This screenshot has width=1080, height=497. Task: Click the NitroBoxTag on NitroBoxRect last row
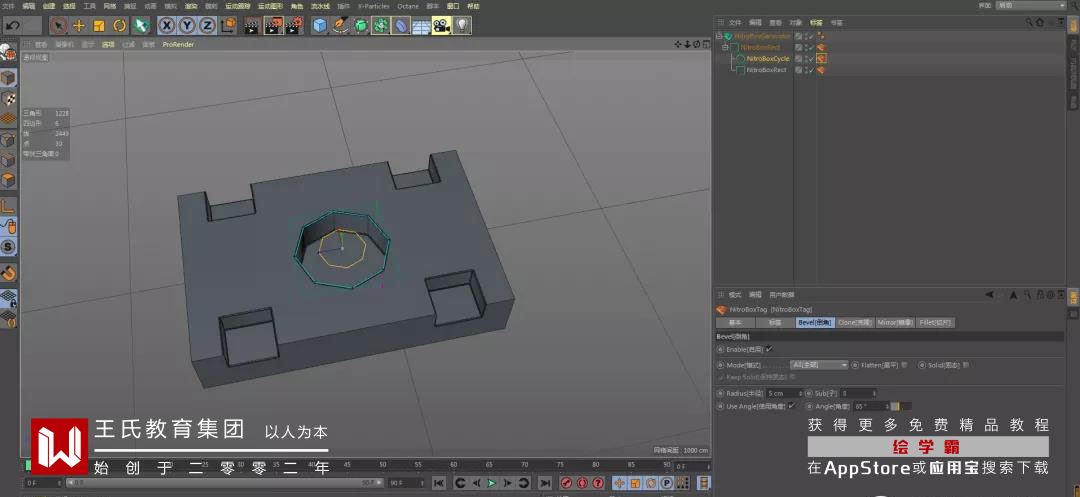(821, 70)
